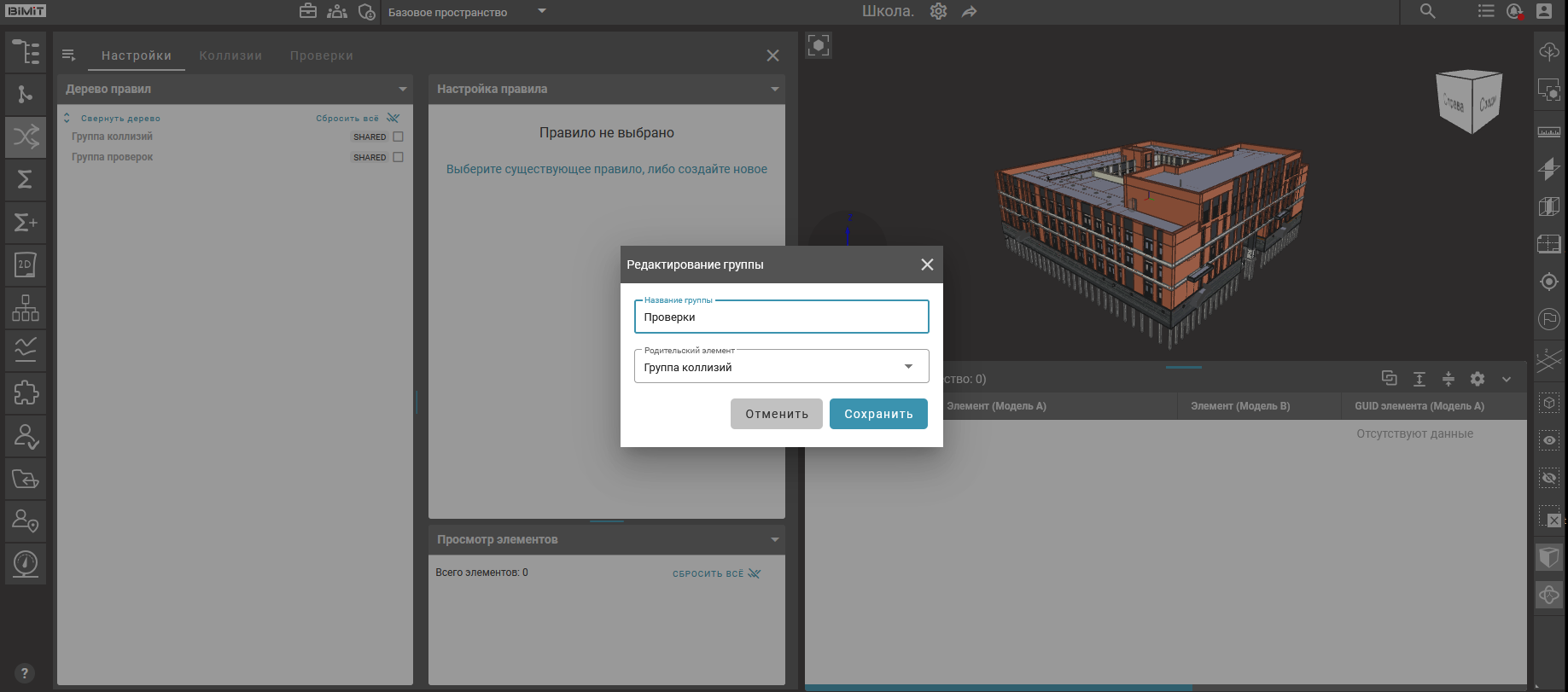Switch to the Проверки tab
This screenshot has height=692, width=1568.
(321, 55)
